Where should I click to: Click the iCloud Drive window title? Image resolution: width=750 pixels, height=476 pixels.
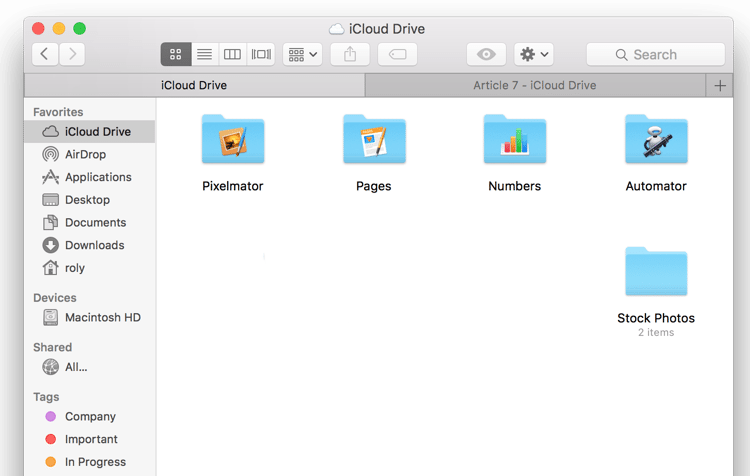tap(386, 29)
